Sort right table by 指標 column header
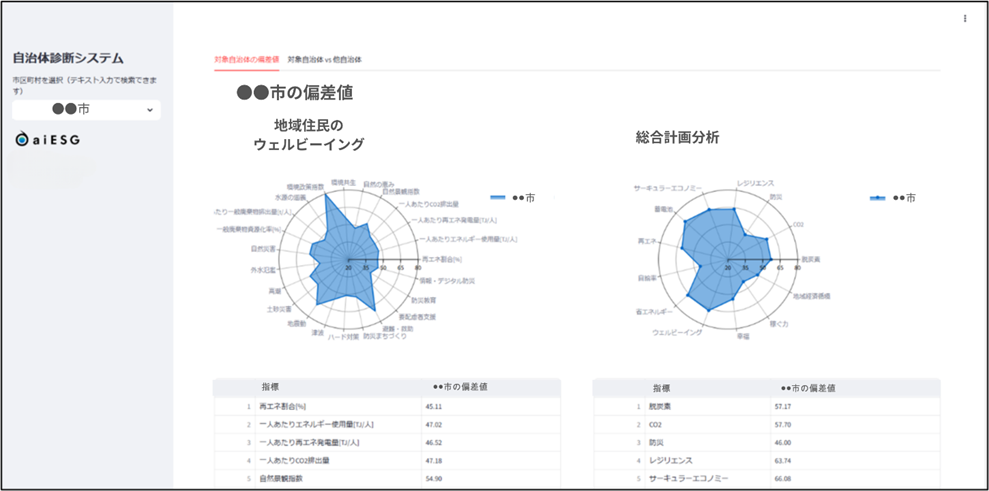Image resolution: width=989 pixels, height=491 pixels. point(661,387)
